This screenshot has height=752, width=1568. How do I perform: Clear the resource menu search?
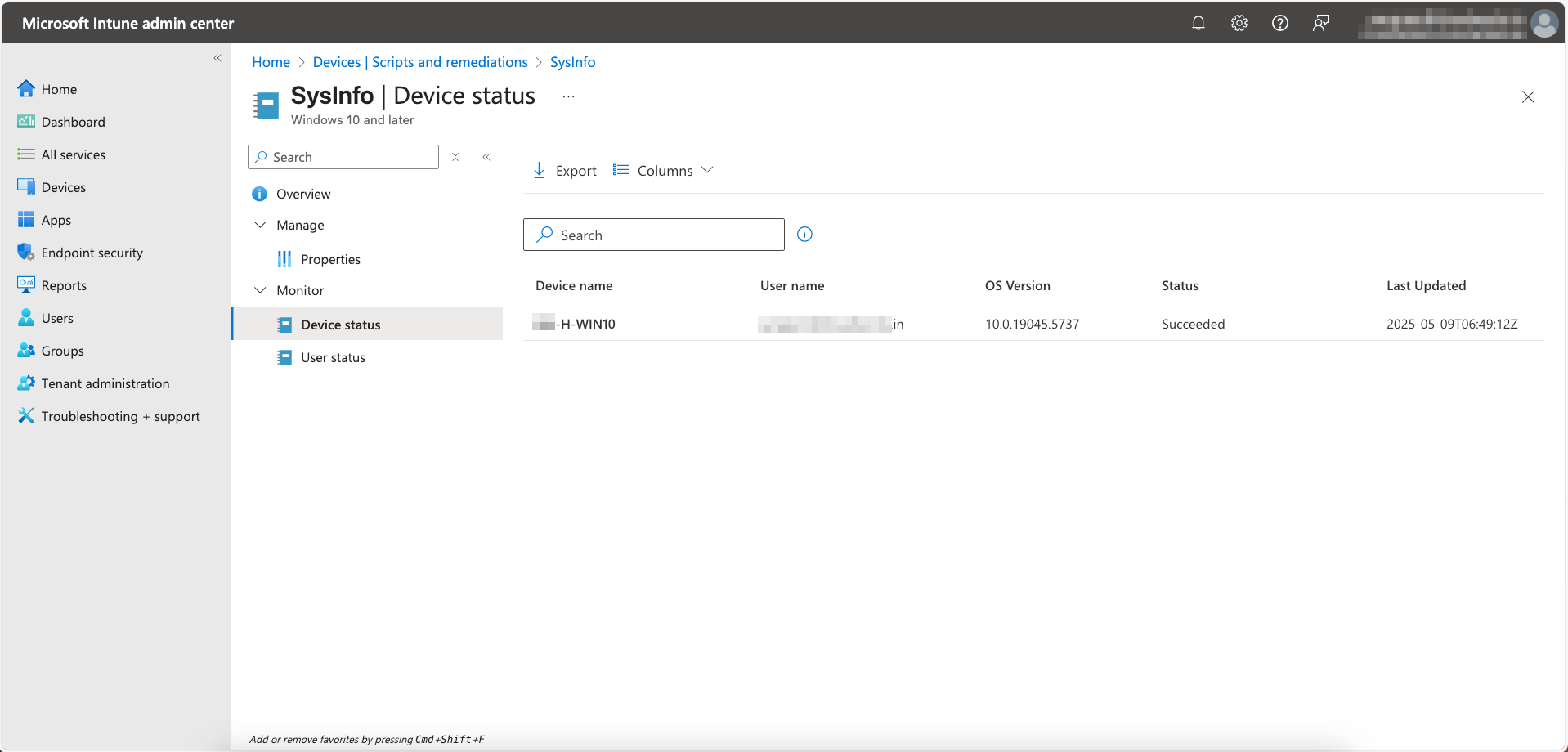pyautogui.click(x=455, y=157)
